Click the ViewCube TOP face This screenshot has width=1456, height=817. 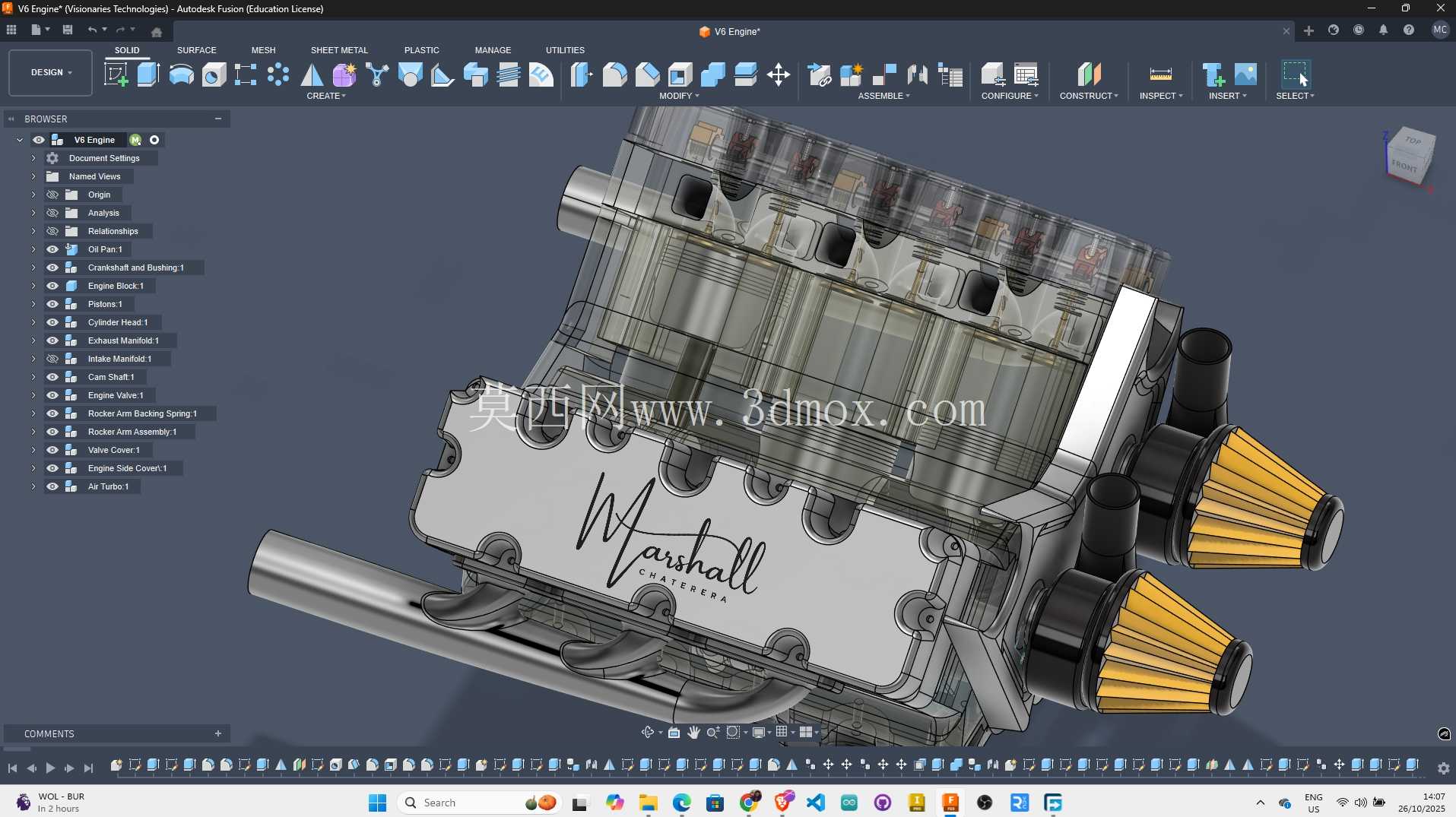1413,141
